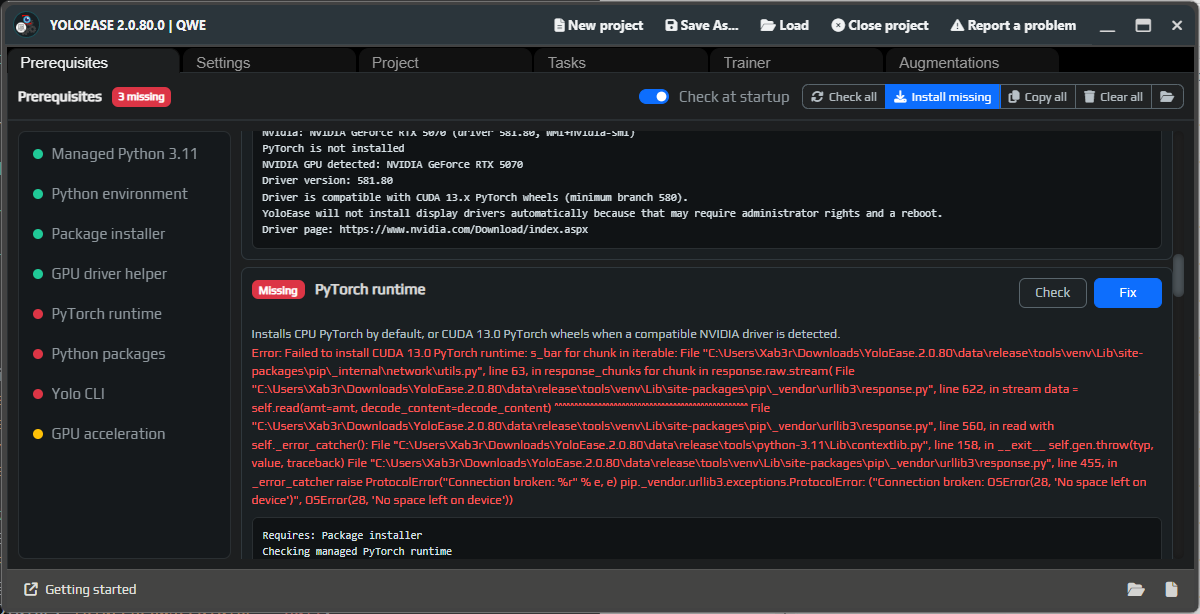
Task: Copy all prerequisite logs
Action: tap(1038, 97)
